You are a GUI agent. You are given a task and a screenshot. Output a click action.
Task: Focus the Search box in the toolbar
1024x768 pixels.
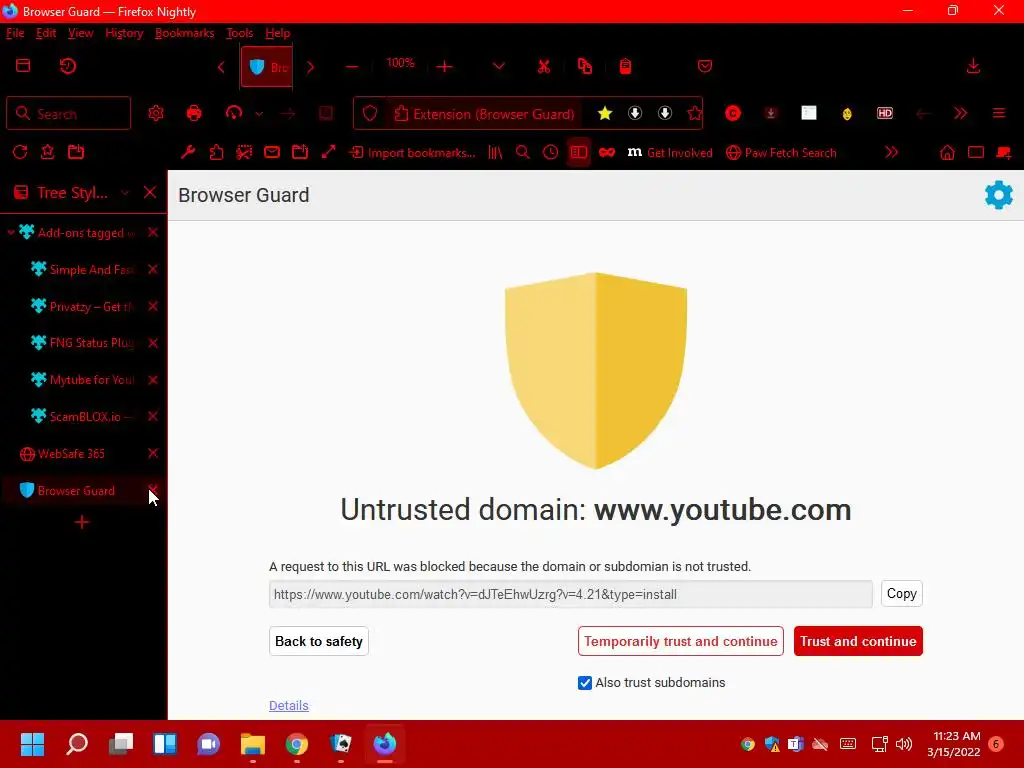tap(69, 114)
